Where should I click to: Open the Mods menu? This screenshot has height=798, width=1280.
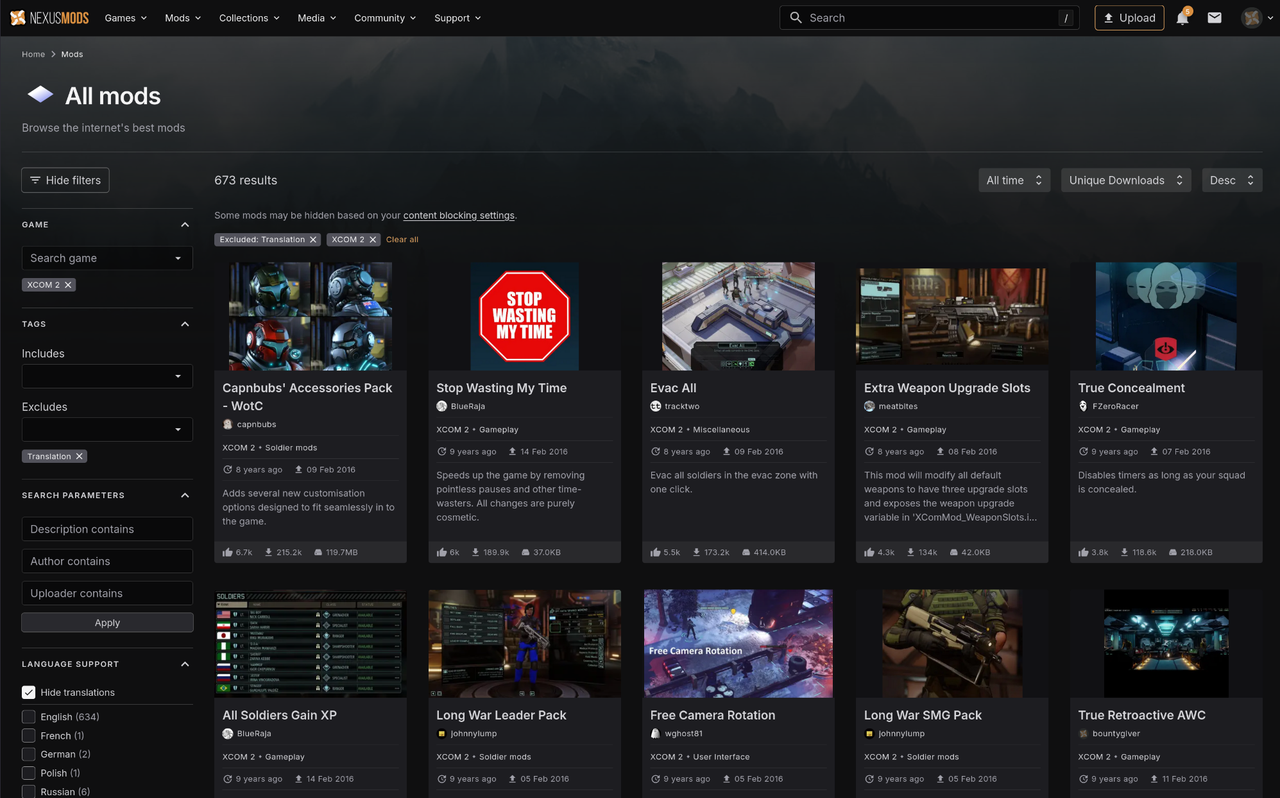coord(183,18)
